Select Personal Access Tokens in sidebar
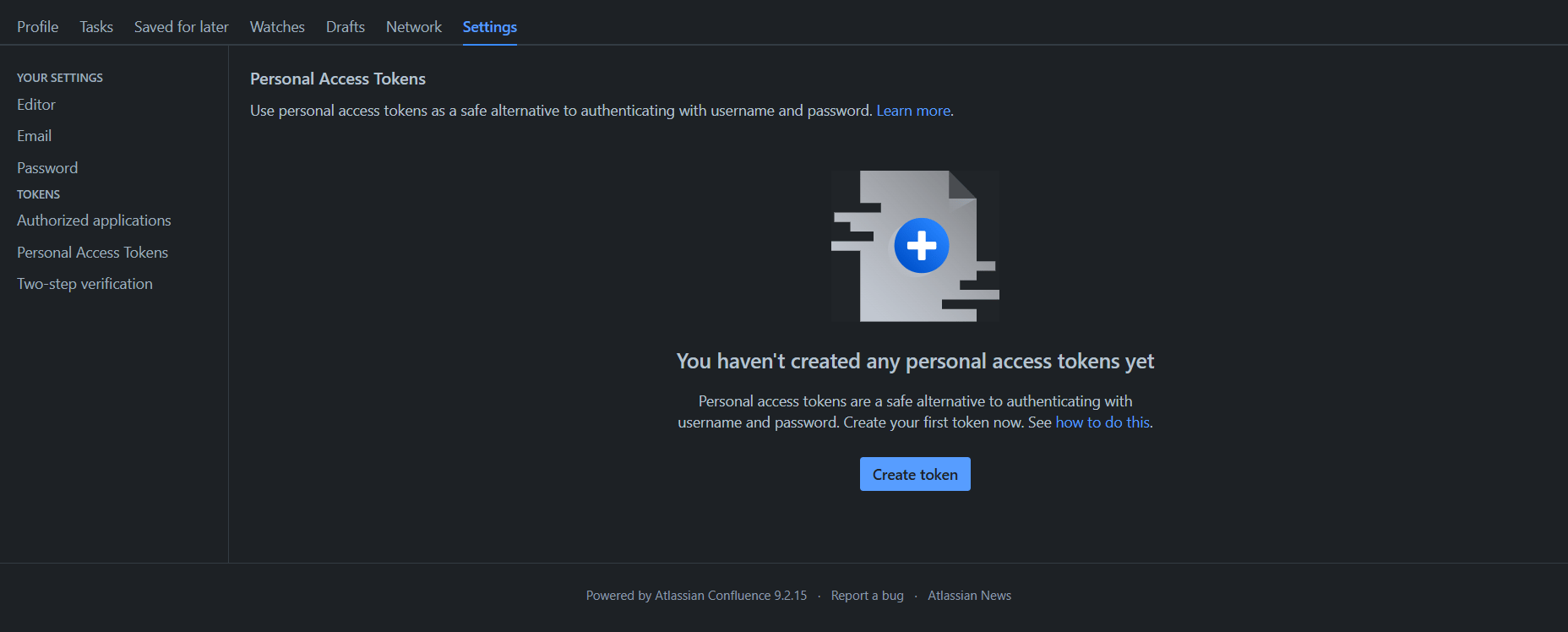The width and height of the screenshot is (1568, 632). (93, 253)
